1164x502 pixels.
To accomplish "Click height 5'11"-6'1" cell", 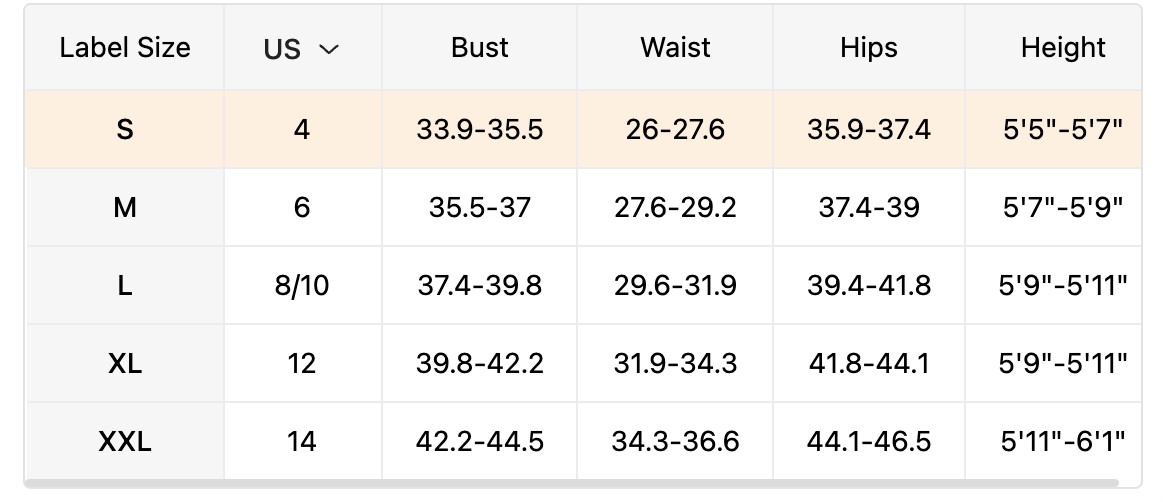I will [1063, 441].
